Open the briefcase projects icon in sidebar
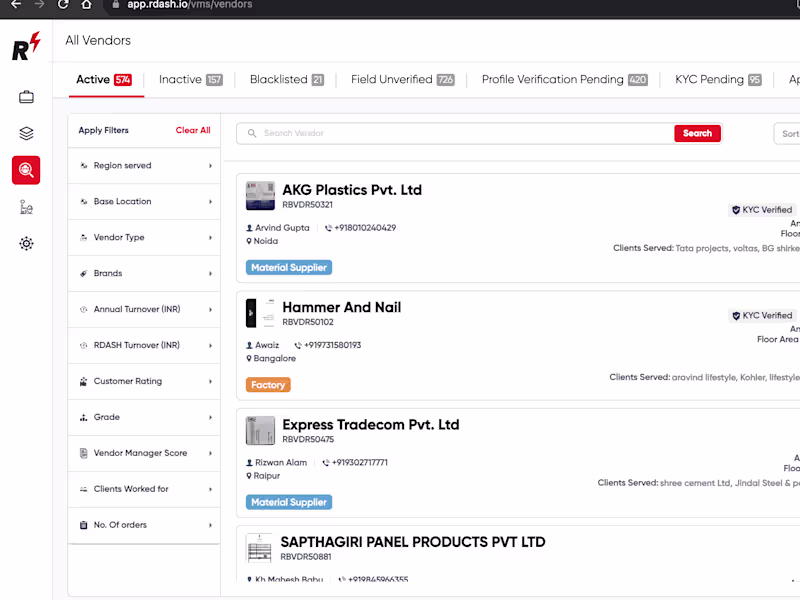The image size is (800, 600). 26,97
